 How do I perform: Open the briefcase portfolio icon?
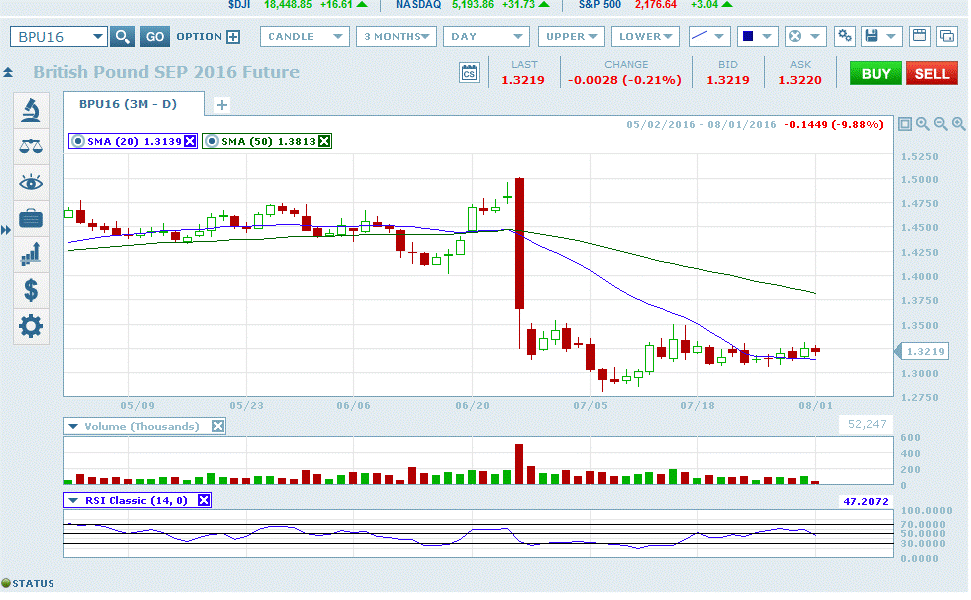(31, 218)
